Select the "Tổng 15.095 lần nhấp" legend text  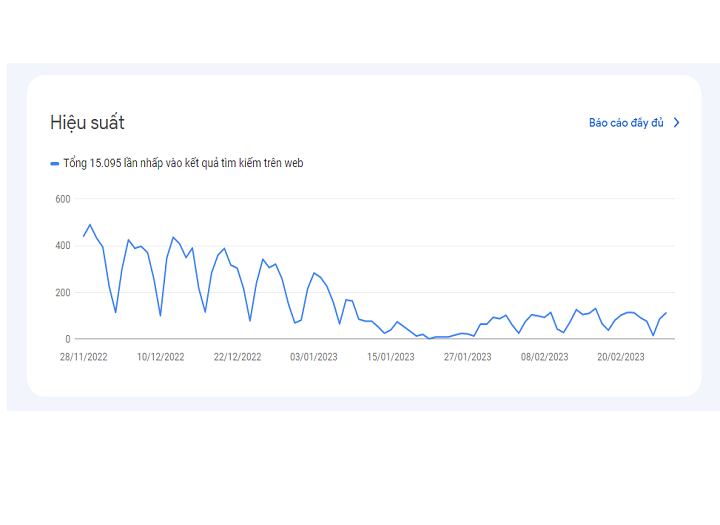click(182, 163)
